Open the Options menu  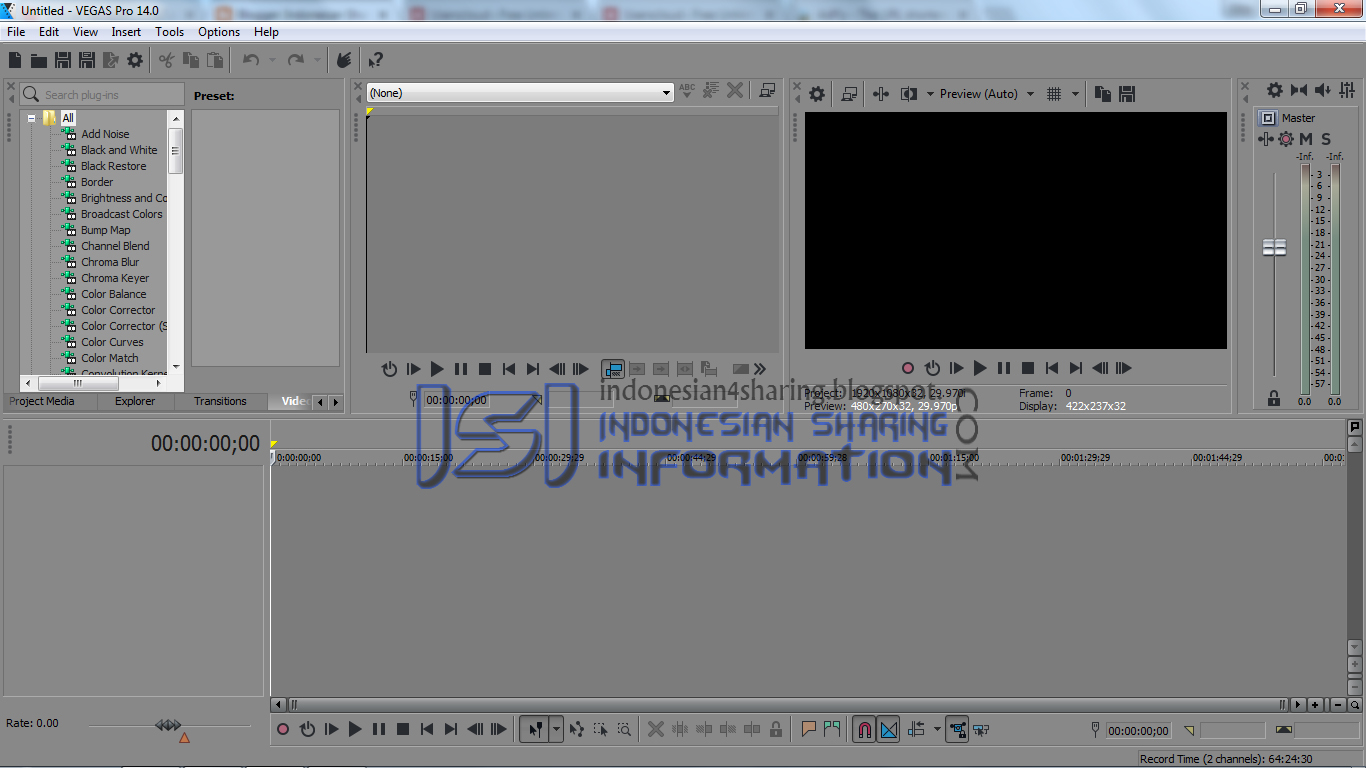[219, 32]
